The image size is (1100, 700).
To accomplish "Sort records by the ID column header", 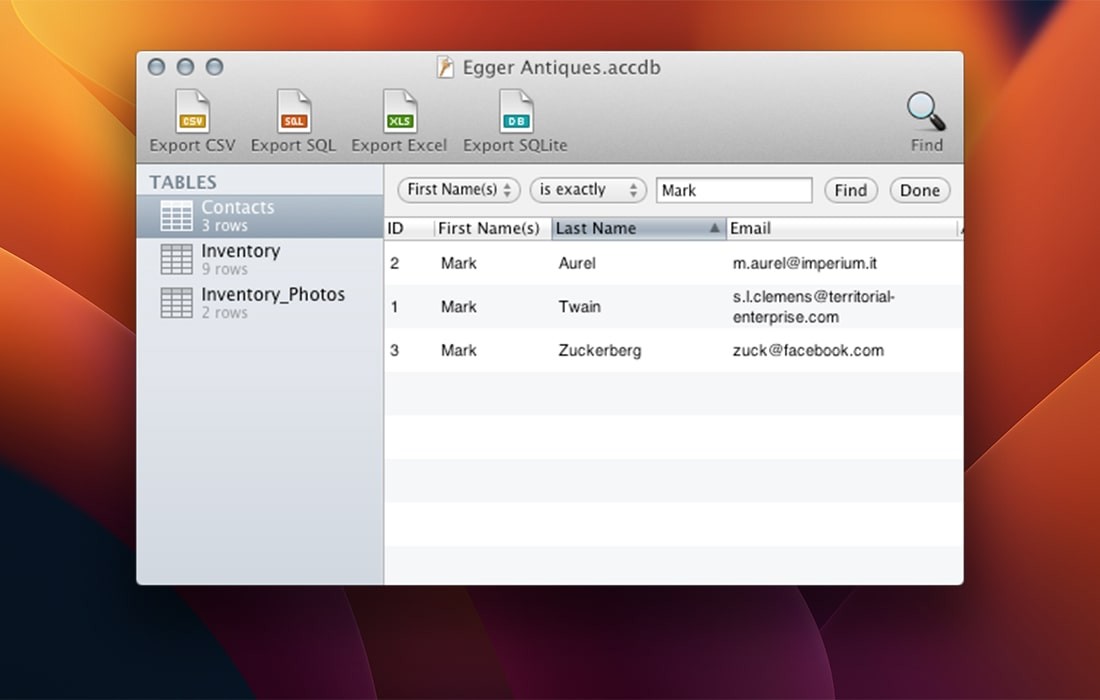I will click(404, 228).
